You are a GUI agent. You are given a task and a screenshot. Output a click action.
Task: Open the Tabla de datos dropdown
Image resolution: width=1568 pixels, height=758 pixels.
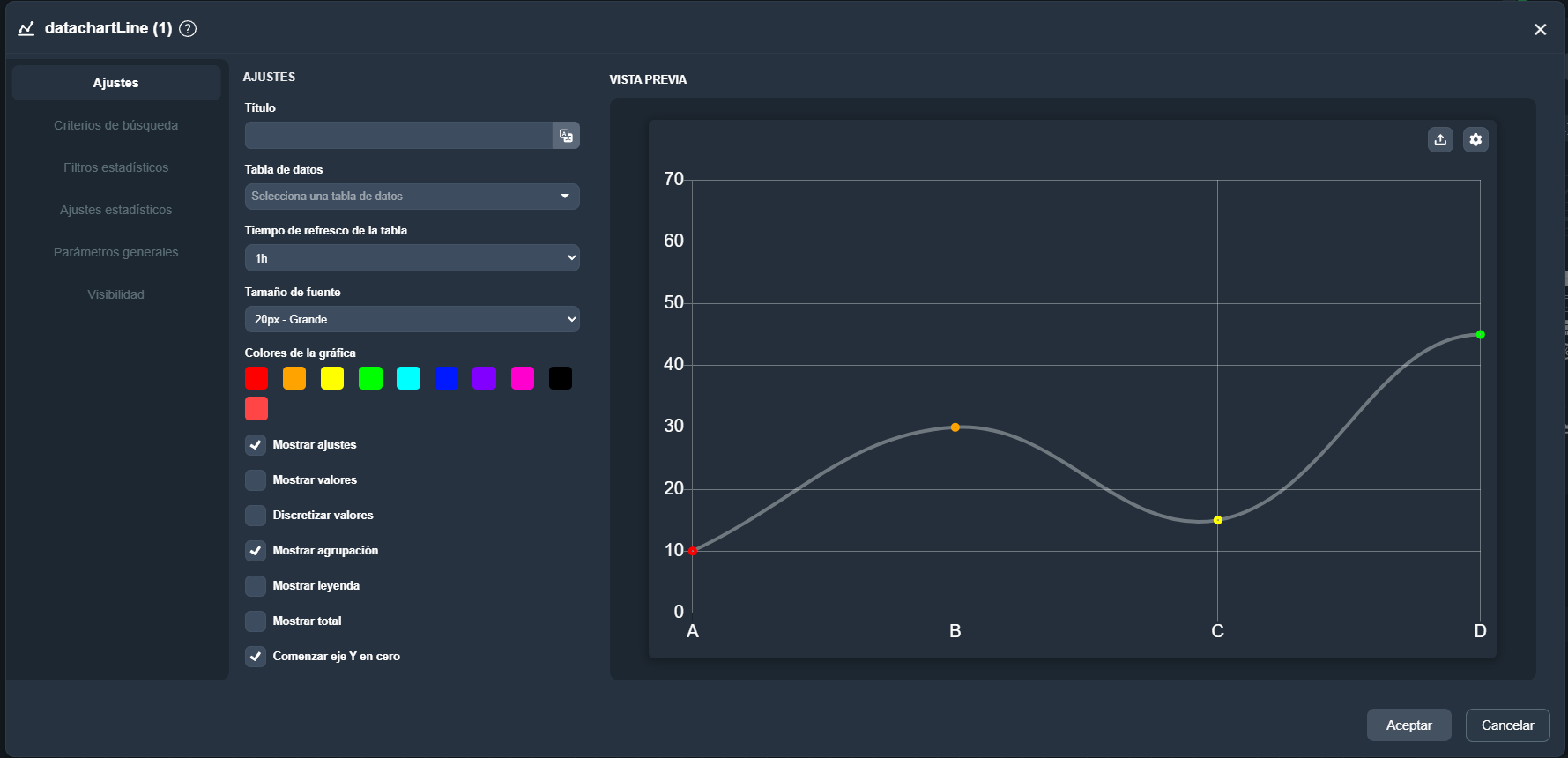pos(412,197)
